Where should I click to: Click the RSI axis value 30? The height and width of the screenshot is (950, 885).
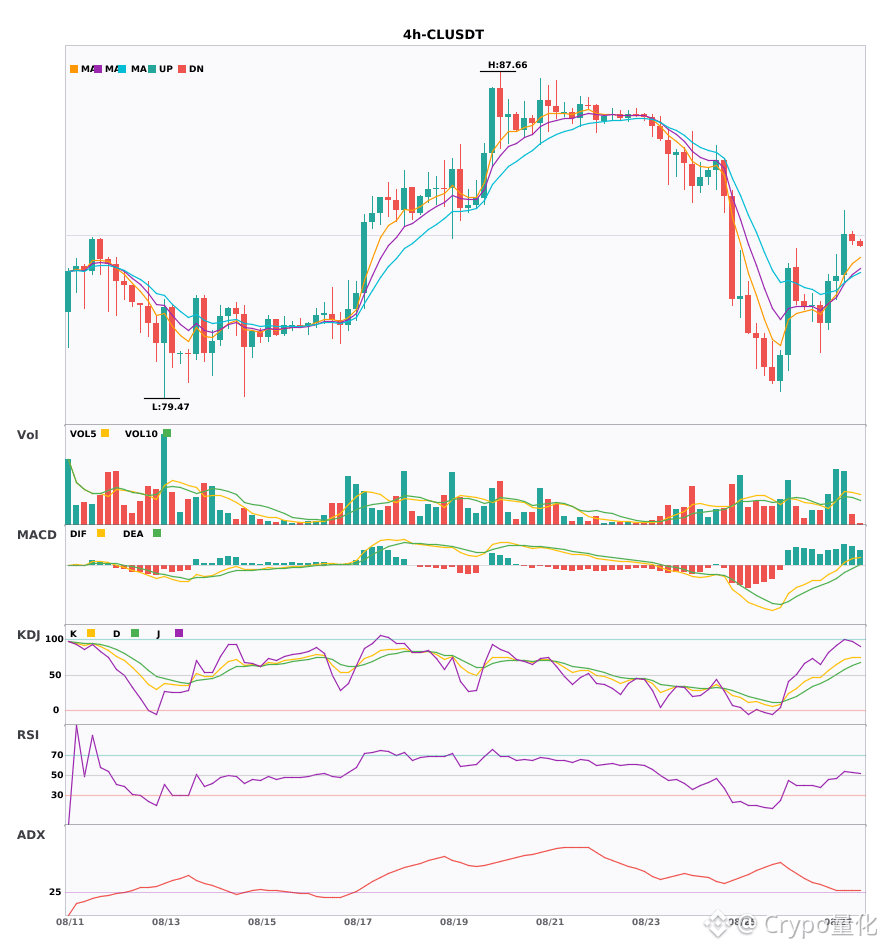[x=58, y=795]
